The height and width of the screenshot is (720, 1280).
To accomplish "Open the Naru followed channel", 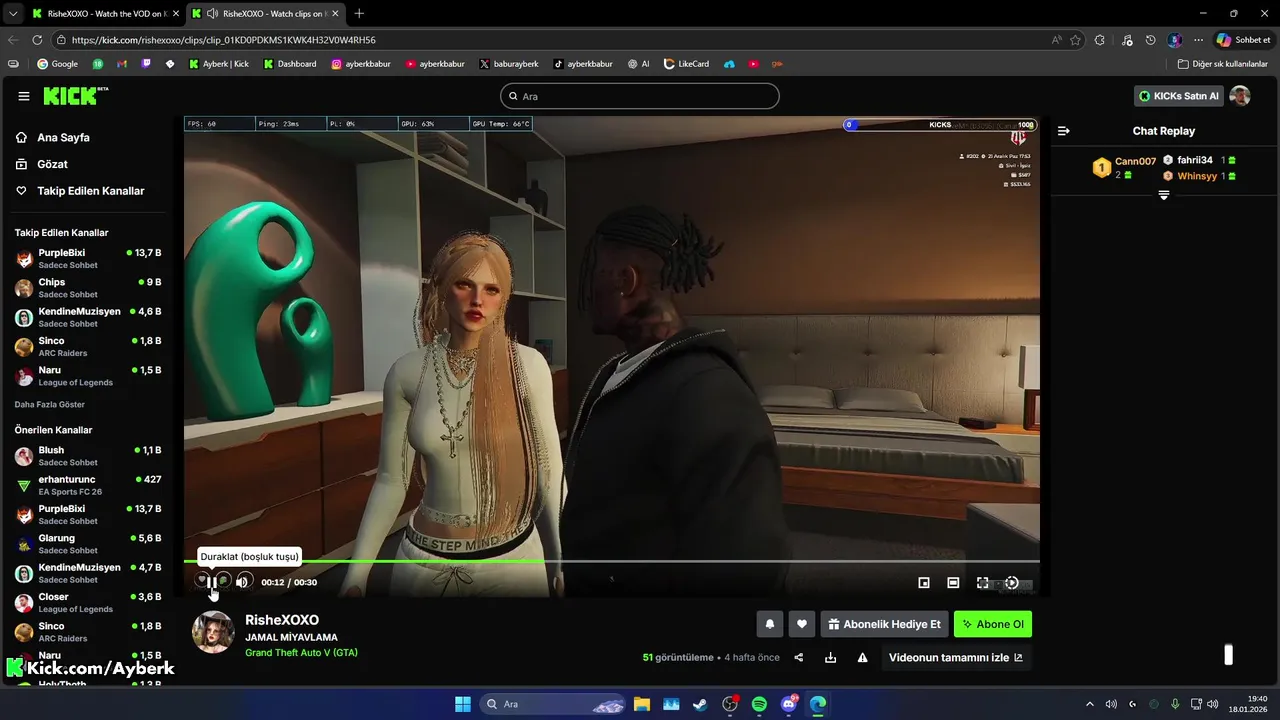I will coord(88,376).
